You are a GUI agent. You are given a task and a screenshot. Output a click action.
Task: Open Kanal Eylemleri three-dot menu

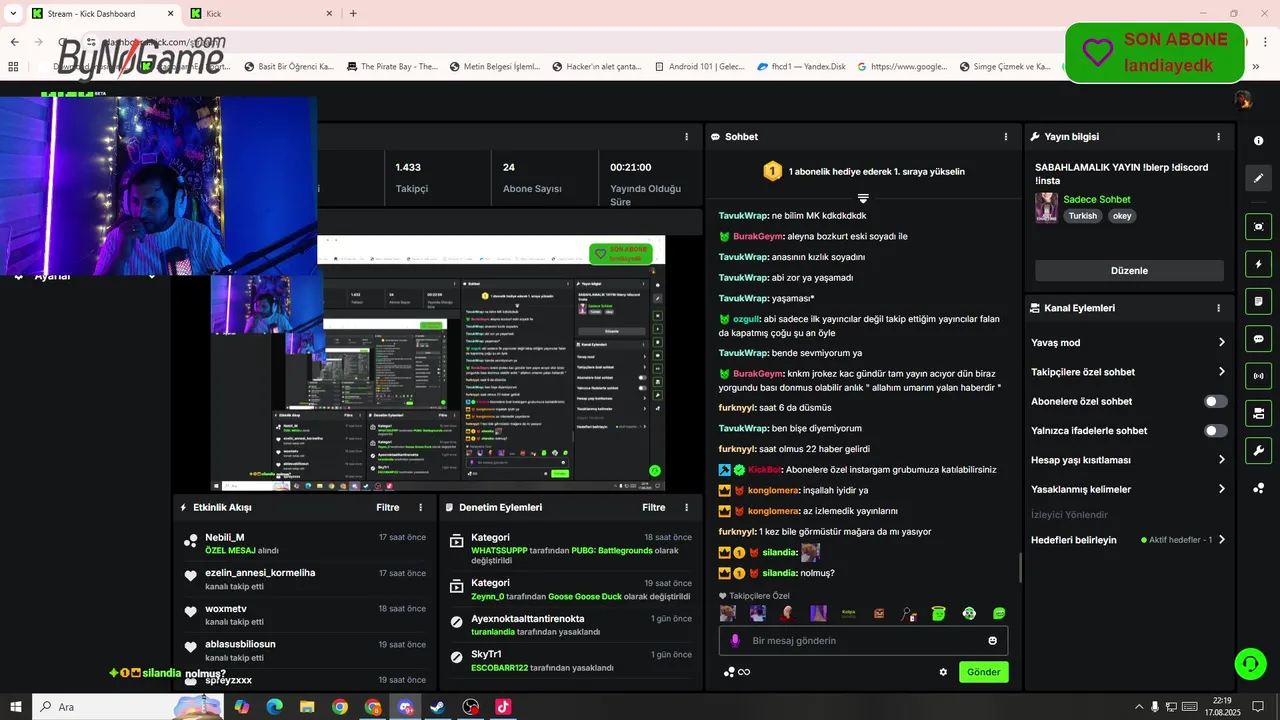1218,308
